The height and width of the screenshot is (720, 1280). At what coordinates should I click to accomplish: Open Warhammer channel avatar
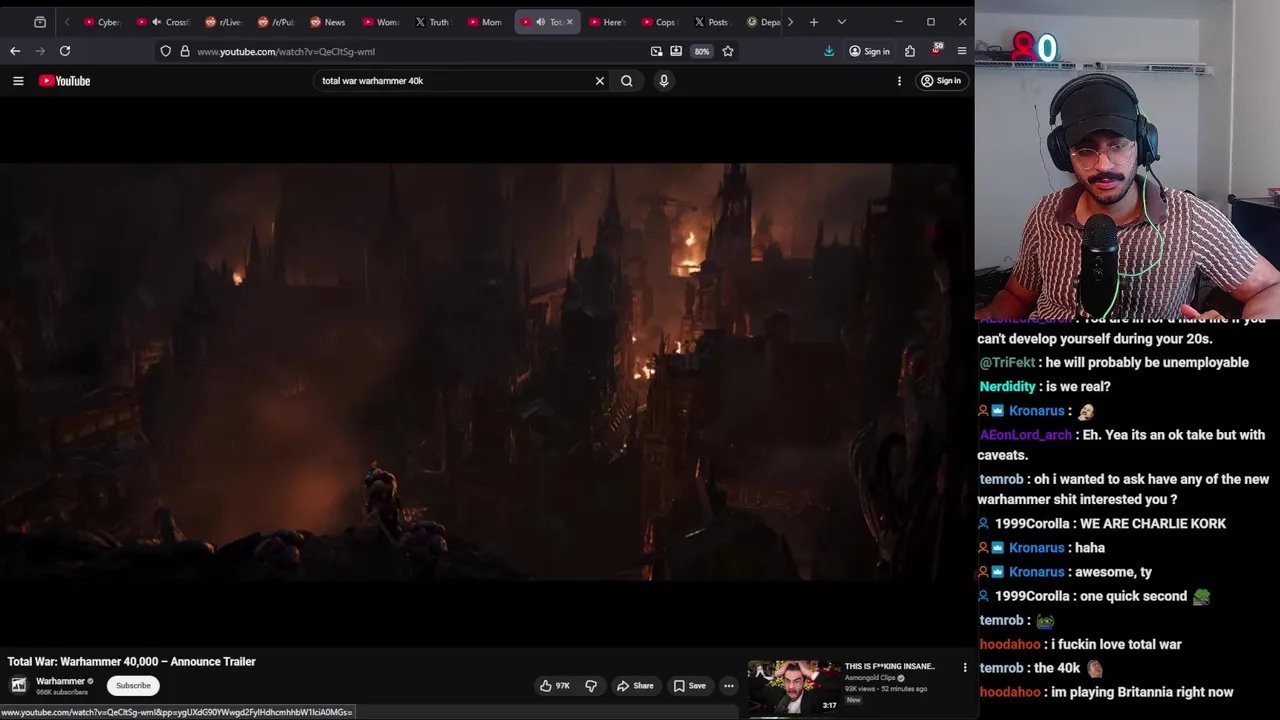click(19, 685)
